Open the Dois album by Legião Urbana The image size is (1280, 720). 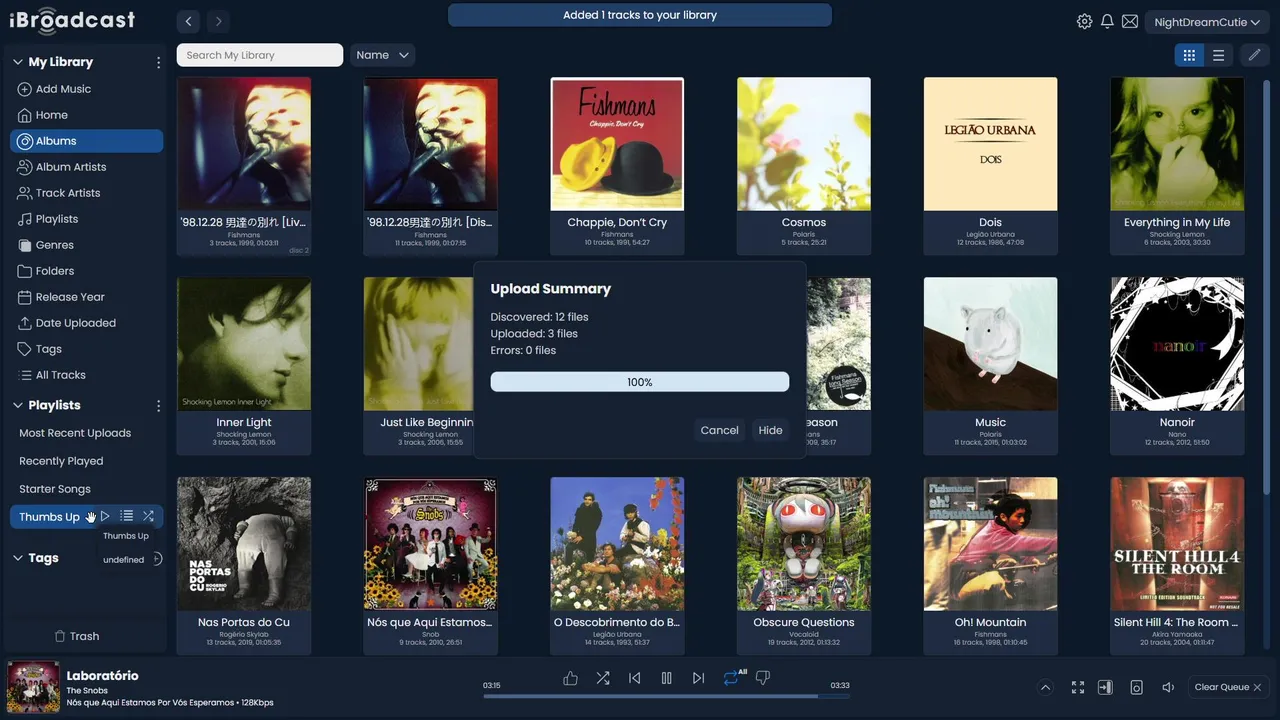[x=990, y=144]
